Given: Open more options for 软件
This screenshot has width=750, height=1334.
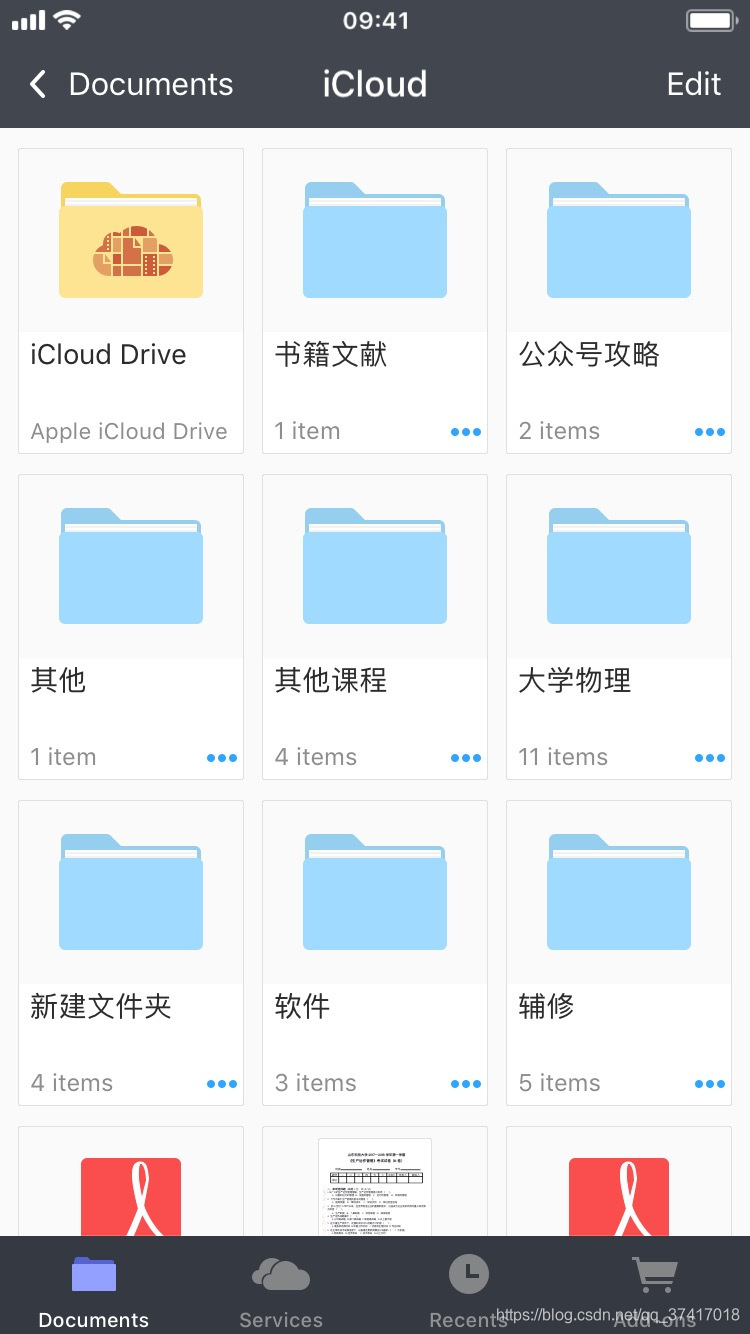Looking at the screenshot, I should (466, 1084).
